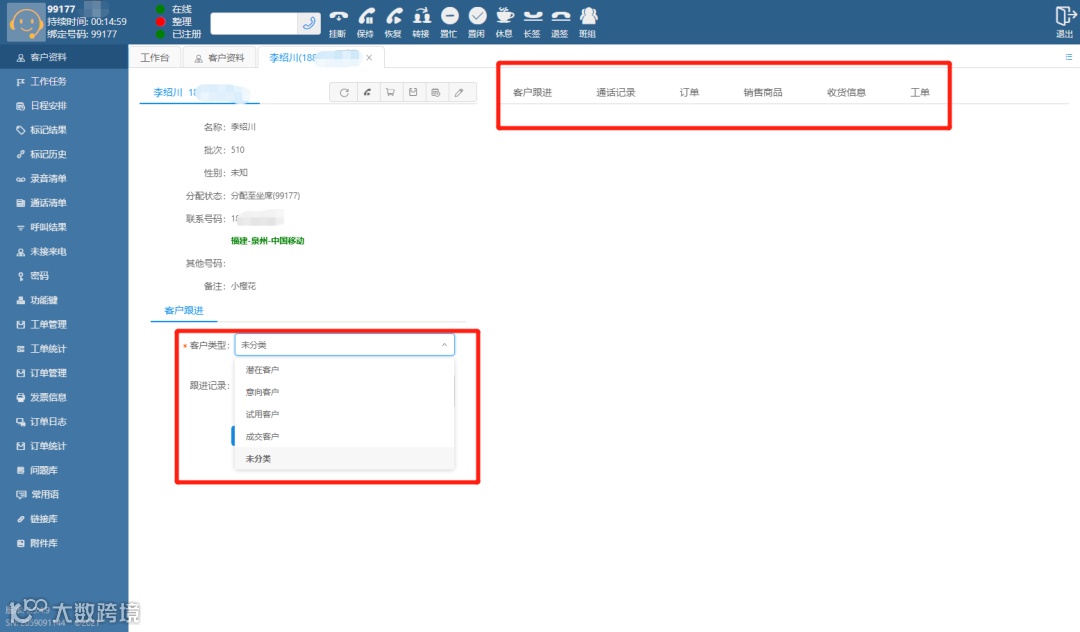Viewport: 1080px width, 632px height.
Task: Open 未接来电 in the sidebar
Action: (64, 251)
